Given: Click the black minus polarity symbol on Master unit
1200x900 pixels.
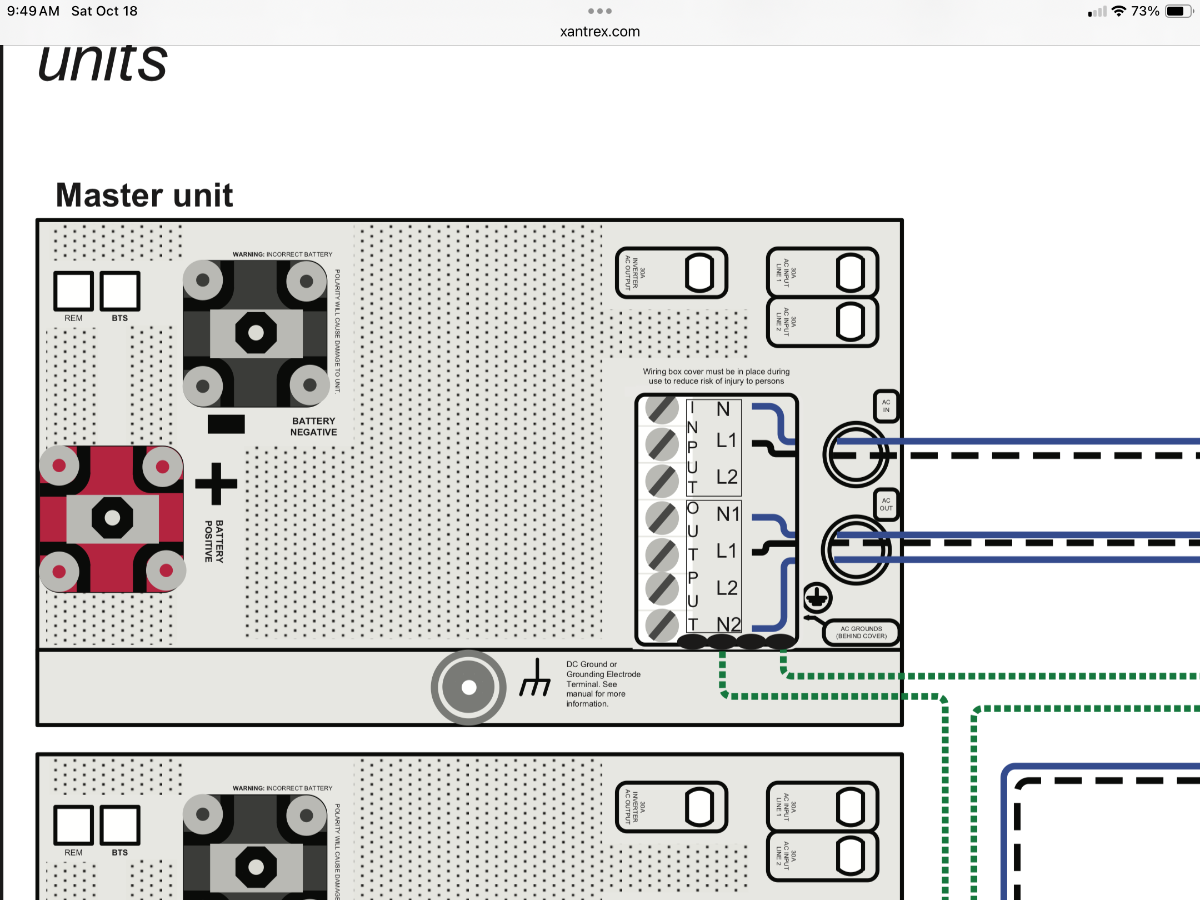Looking at the screenshot, I should (227, 424).
